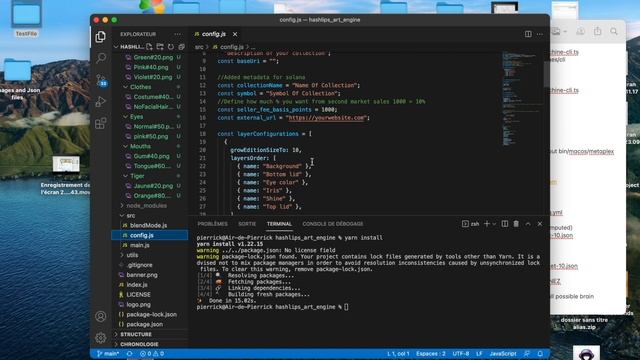640x360 pixels.
Task: Expand the utils folder
Action: (132, 255)
